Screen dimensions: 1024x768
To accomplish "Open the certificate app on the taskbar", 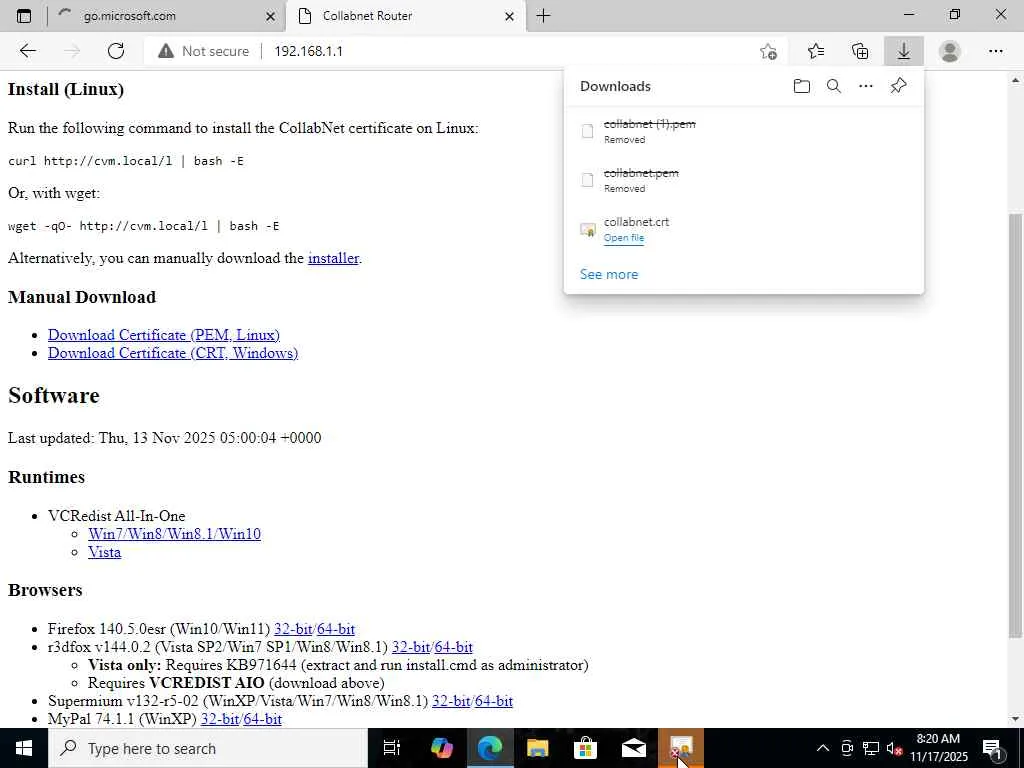I will pos(681,748).
